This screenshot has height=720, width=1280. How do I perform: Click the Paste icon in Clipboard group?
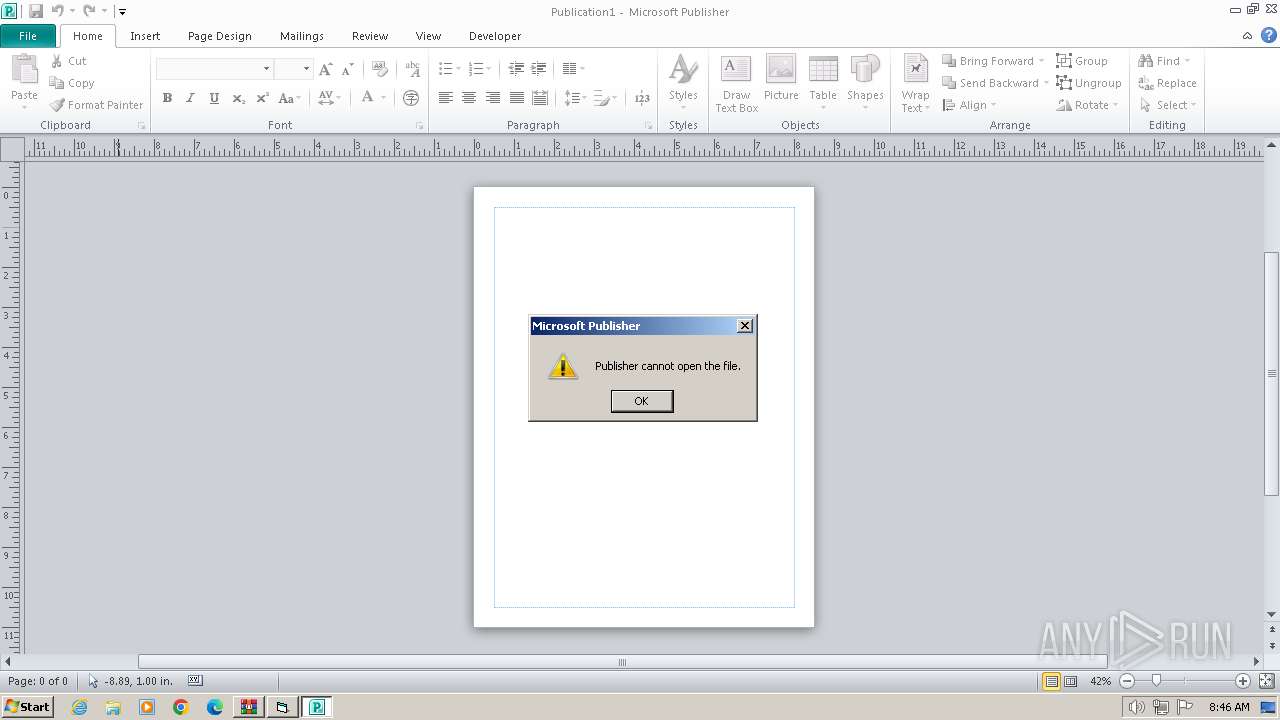point(24,69)
